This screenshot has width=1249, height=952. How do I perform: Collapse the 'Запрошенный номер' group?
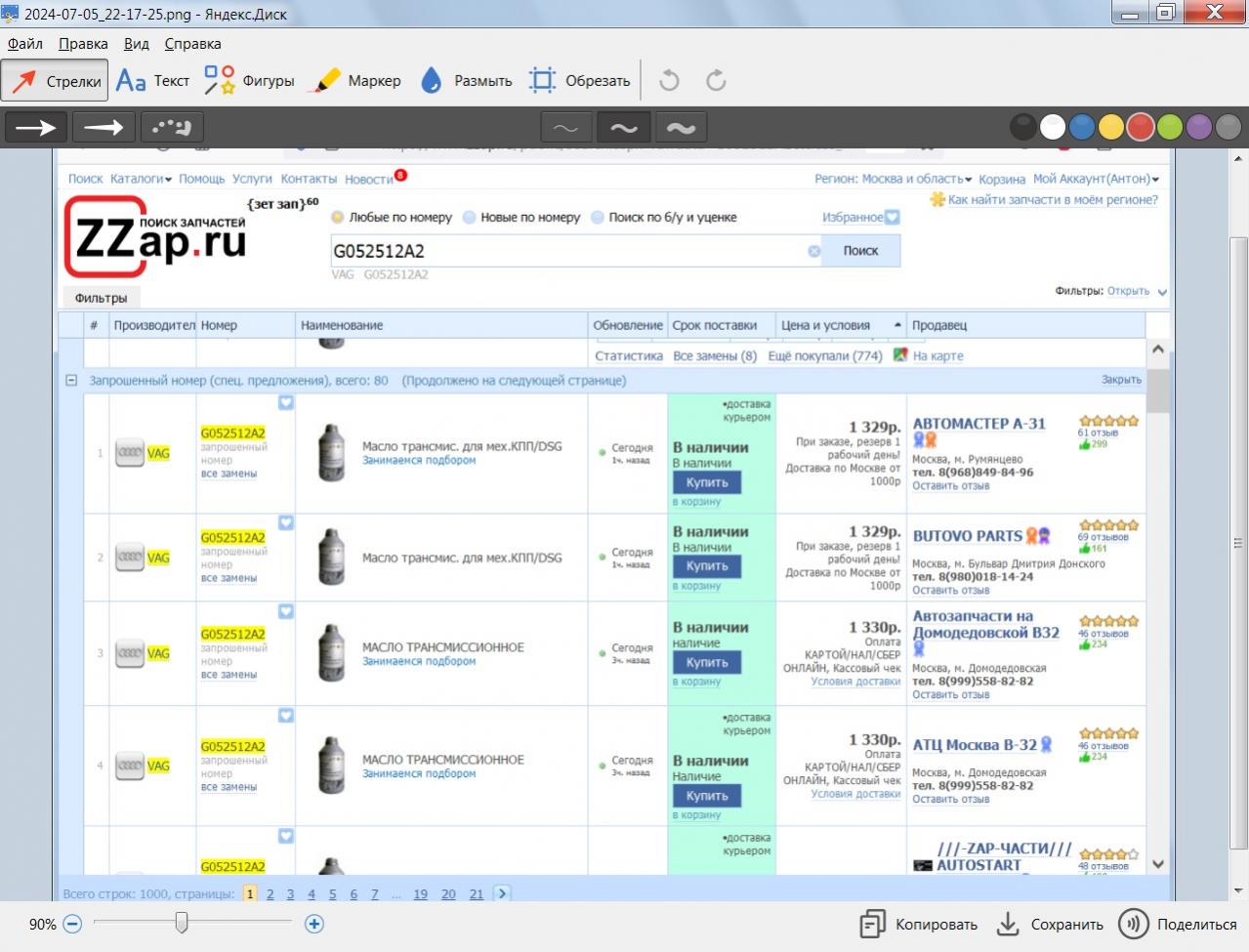click(71, 381)
